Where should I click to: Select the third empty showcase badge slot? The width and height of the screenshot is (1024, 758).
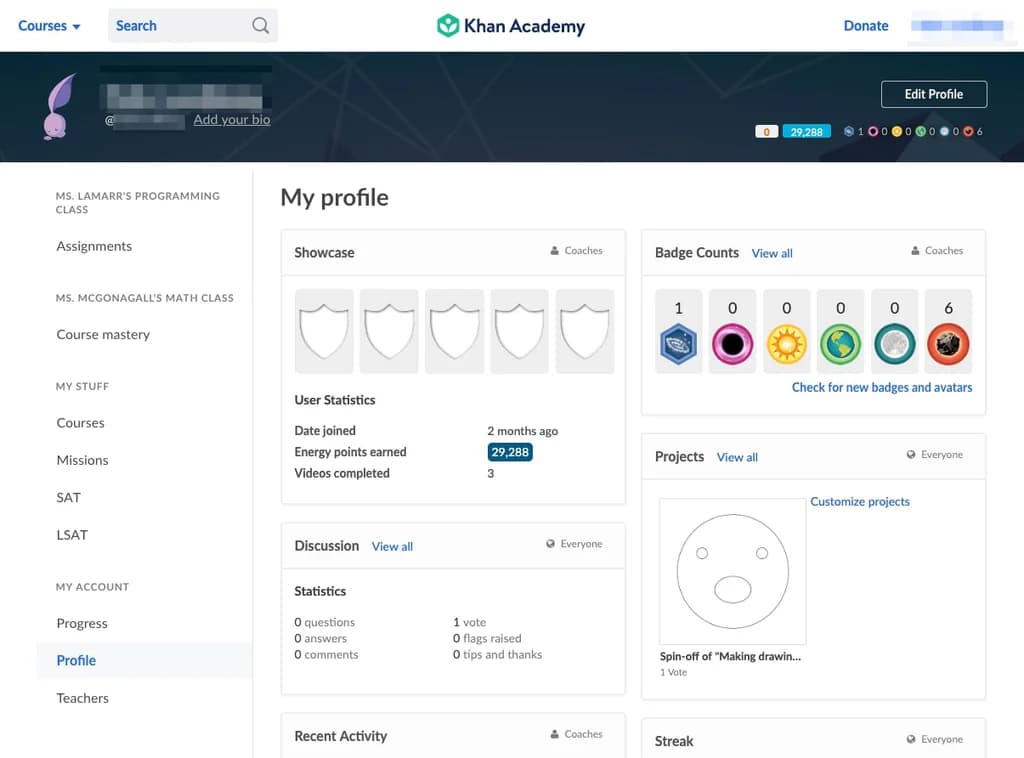pyautogui.click(x=455, y=332)
